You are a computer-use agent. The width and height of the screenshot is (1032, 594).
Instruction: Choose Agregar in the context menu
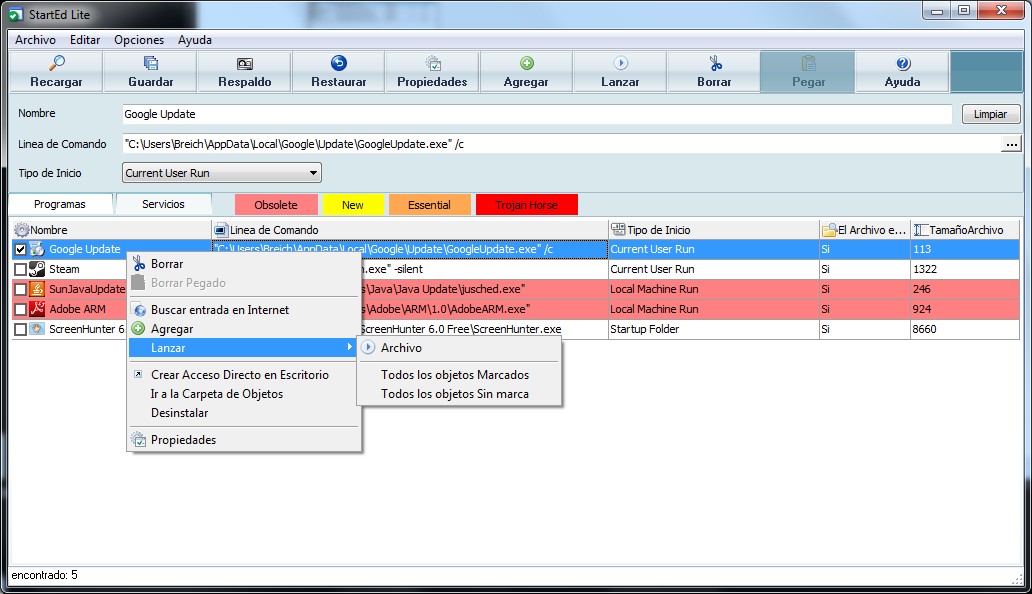[244, 329]
